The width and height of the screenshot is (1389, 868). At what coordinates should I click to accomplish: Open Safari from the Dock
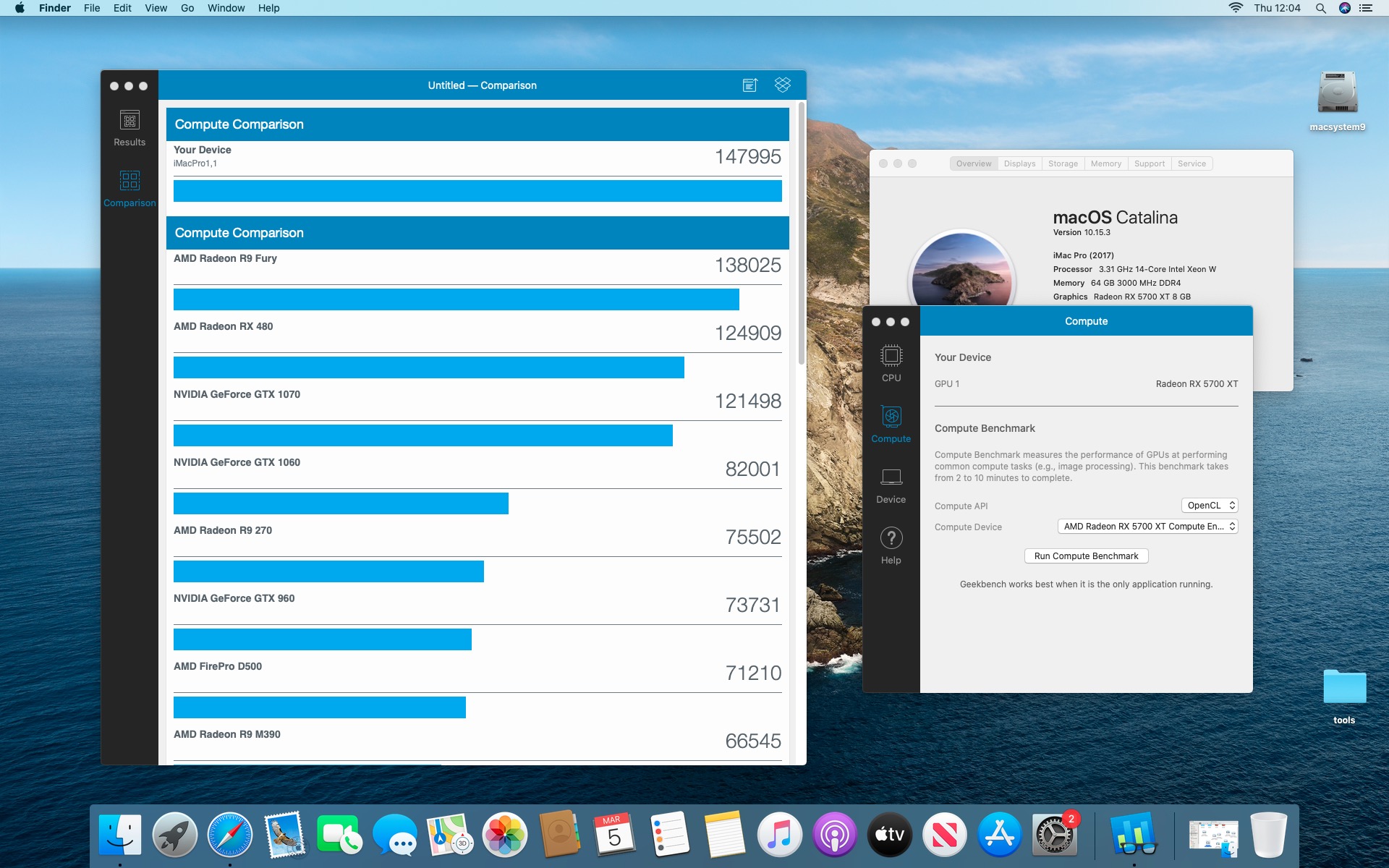(230, 834)
